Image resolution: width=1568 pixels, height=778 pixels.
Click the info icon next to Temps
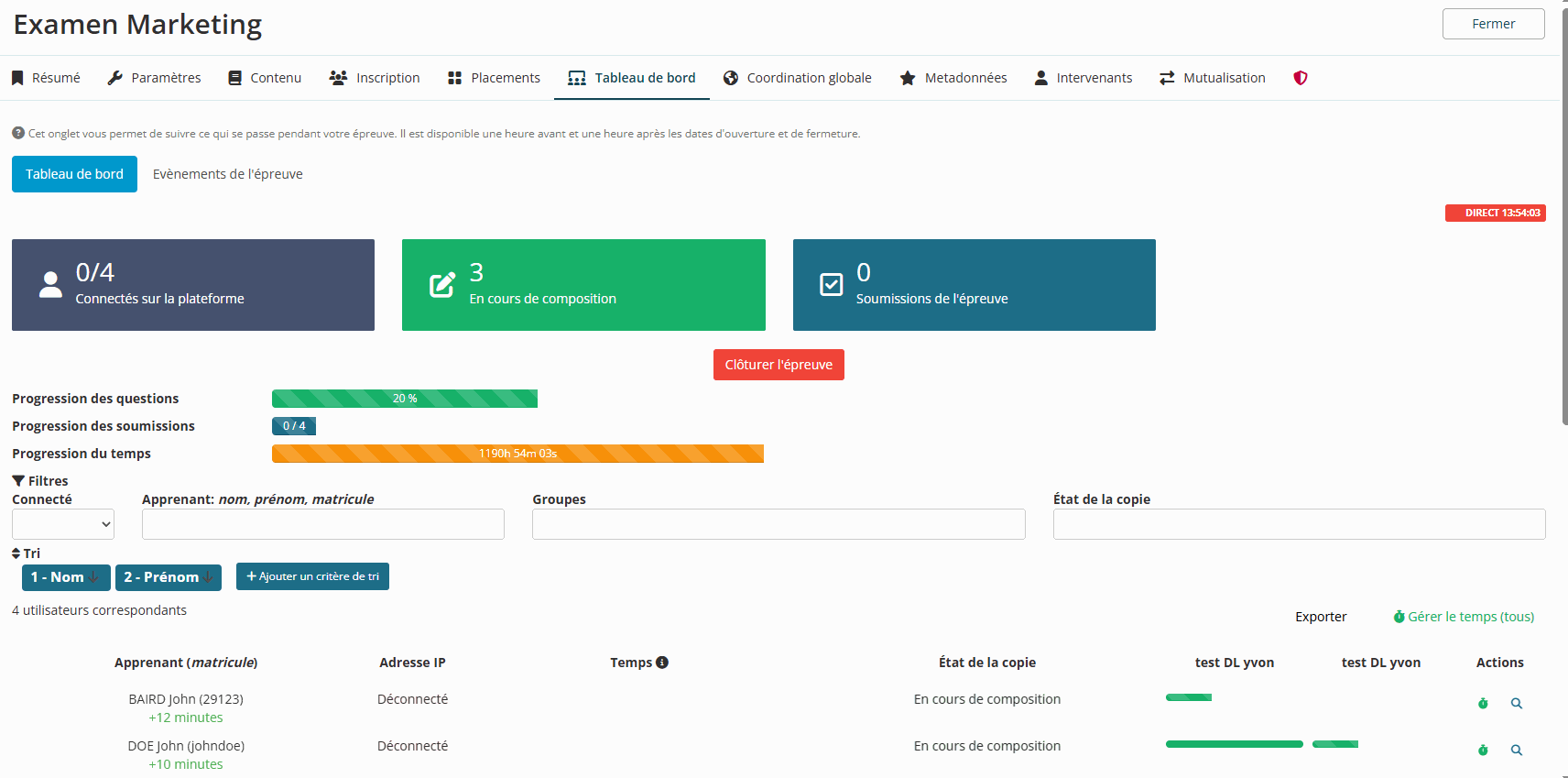pyautogui.click(x=662, y=663)
